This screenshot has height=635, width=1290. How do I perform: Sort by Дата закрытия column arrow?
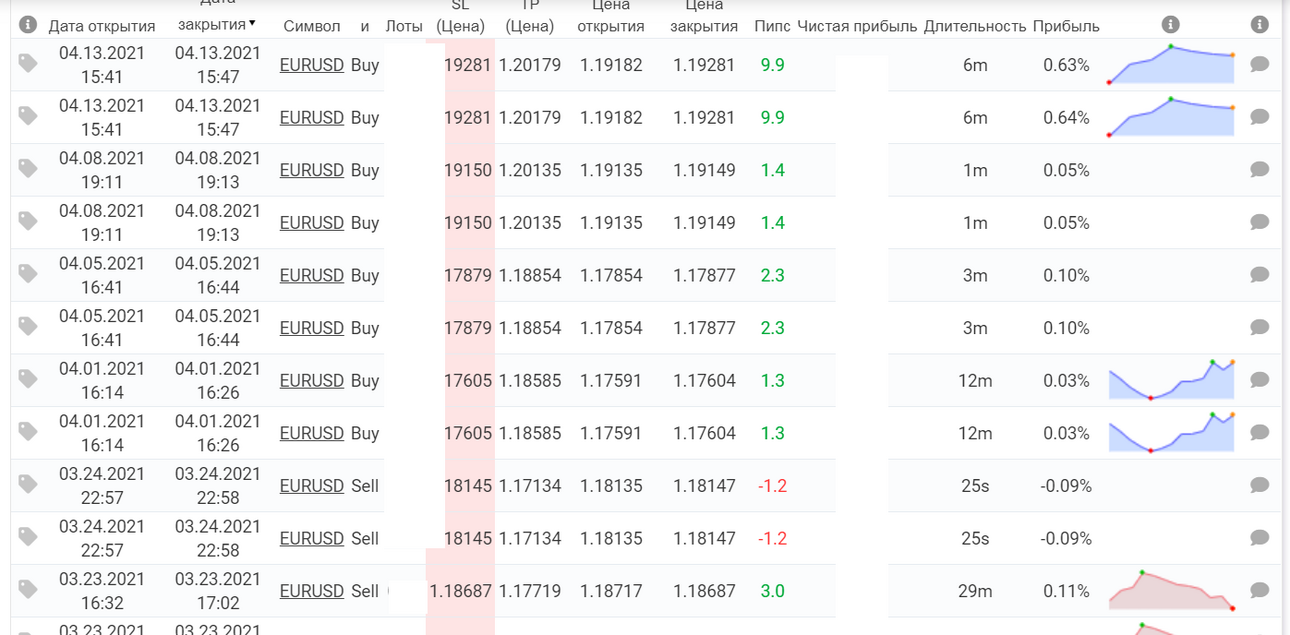tap(252, 23)
